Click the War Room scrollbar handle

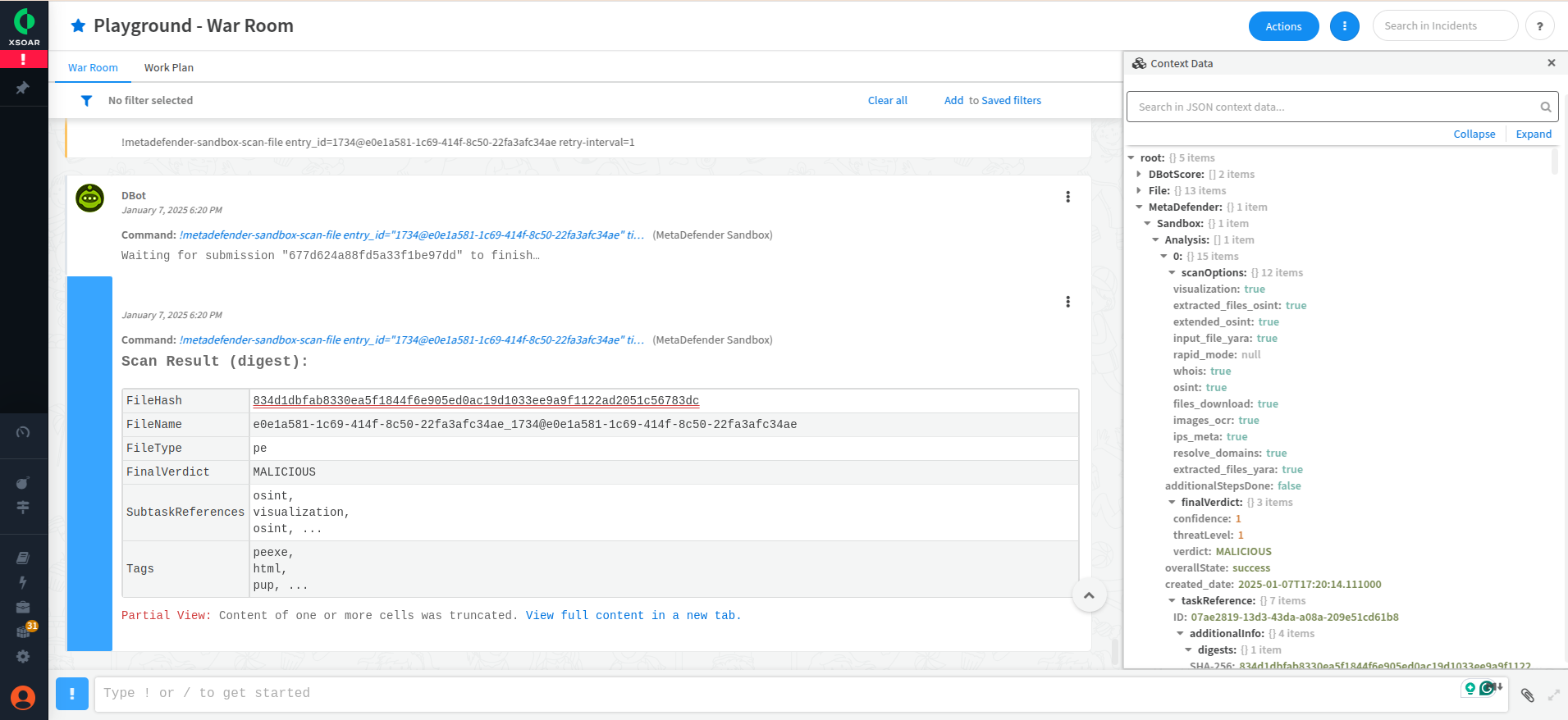(1115, 652)
